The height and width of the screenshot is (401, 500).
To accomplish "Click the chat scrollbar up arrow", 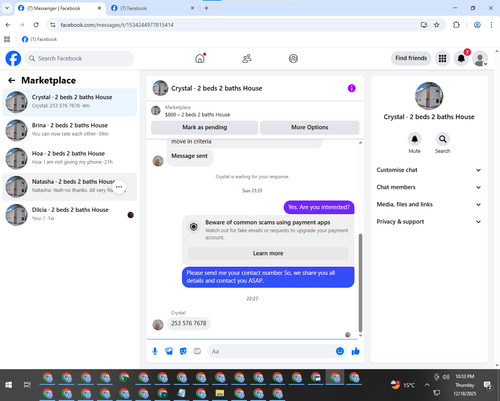I will click(360, 143).
